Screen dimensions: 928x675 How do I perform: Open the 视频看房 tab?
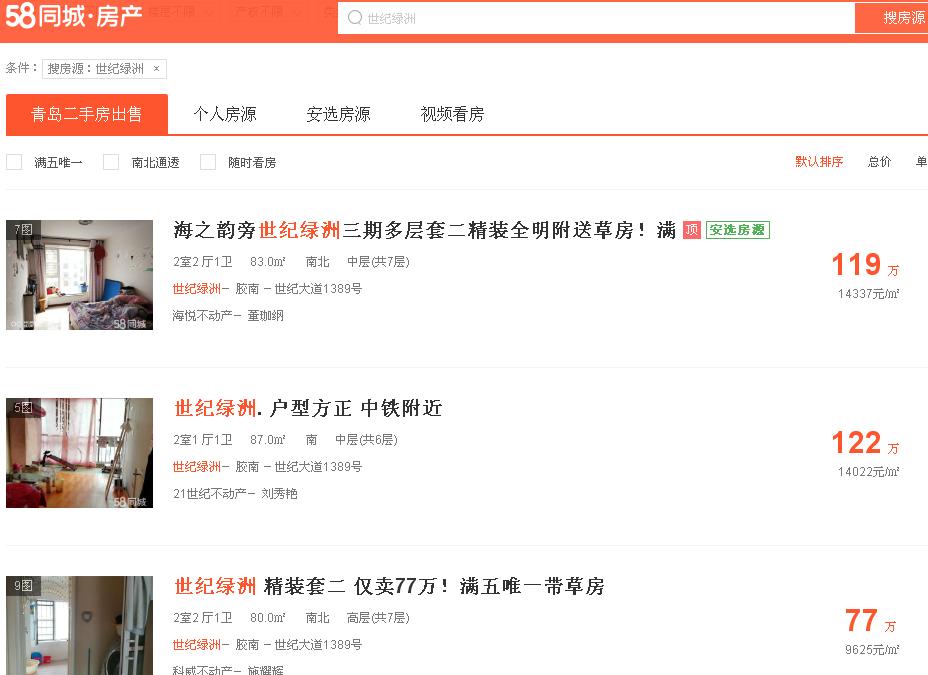click(x=450, y=114)
